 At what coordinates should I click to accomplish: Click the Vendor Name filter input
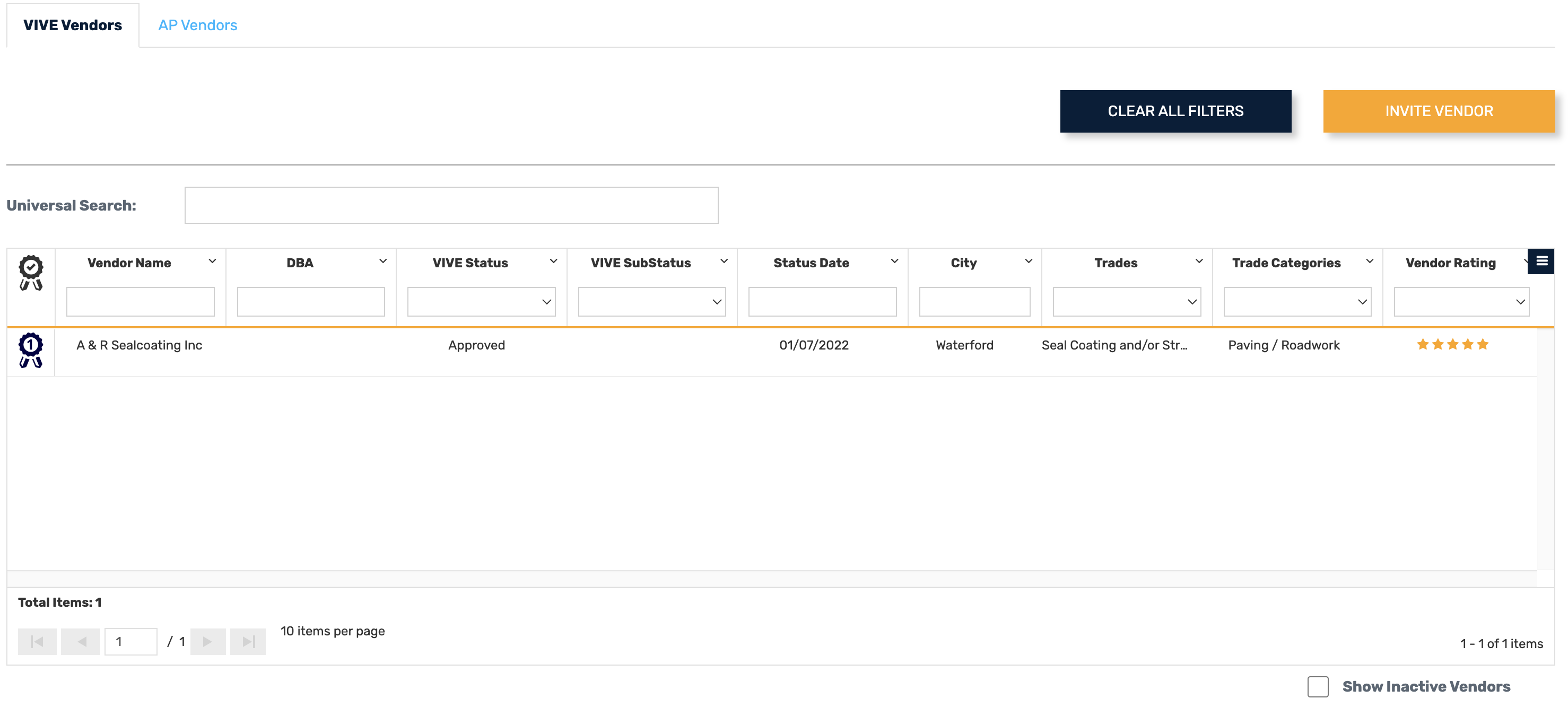(141, 301)
